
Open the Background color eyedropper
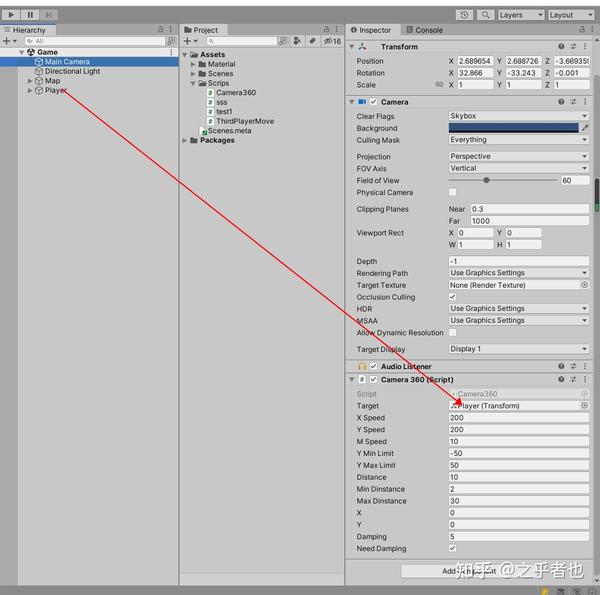[585, 128]
